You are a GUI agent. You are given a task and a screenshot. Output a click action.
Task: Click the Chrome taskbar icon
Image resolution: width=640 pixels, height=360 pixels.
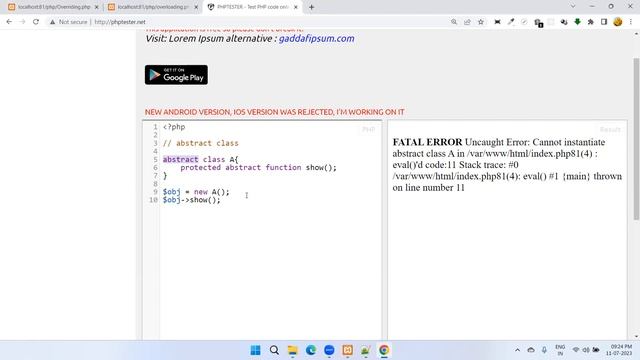(384, 350)
